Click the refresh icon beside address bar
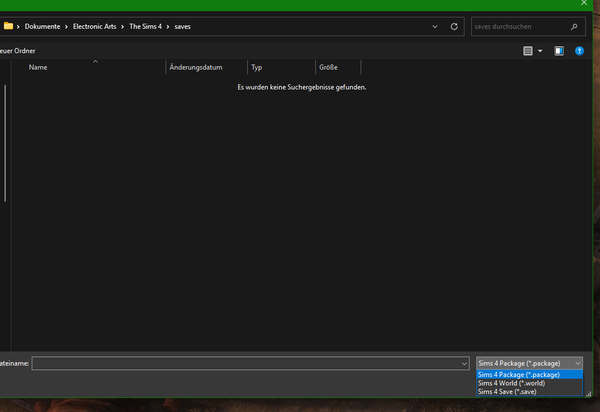The image size is (600, 412). pos(455,26)
